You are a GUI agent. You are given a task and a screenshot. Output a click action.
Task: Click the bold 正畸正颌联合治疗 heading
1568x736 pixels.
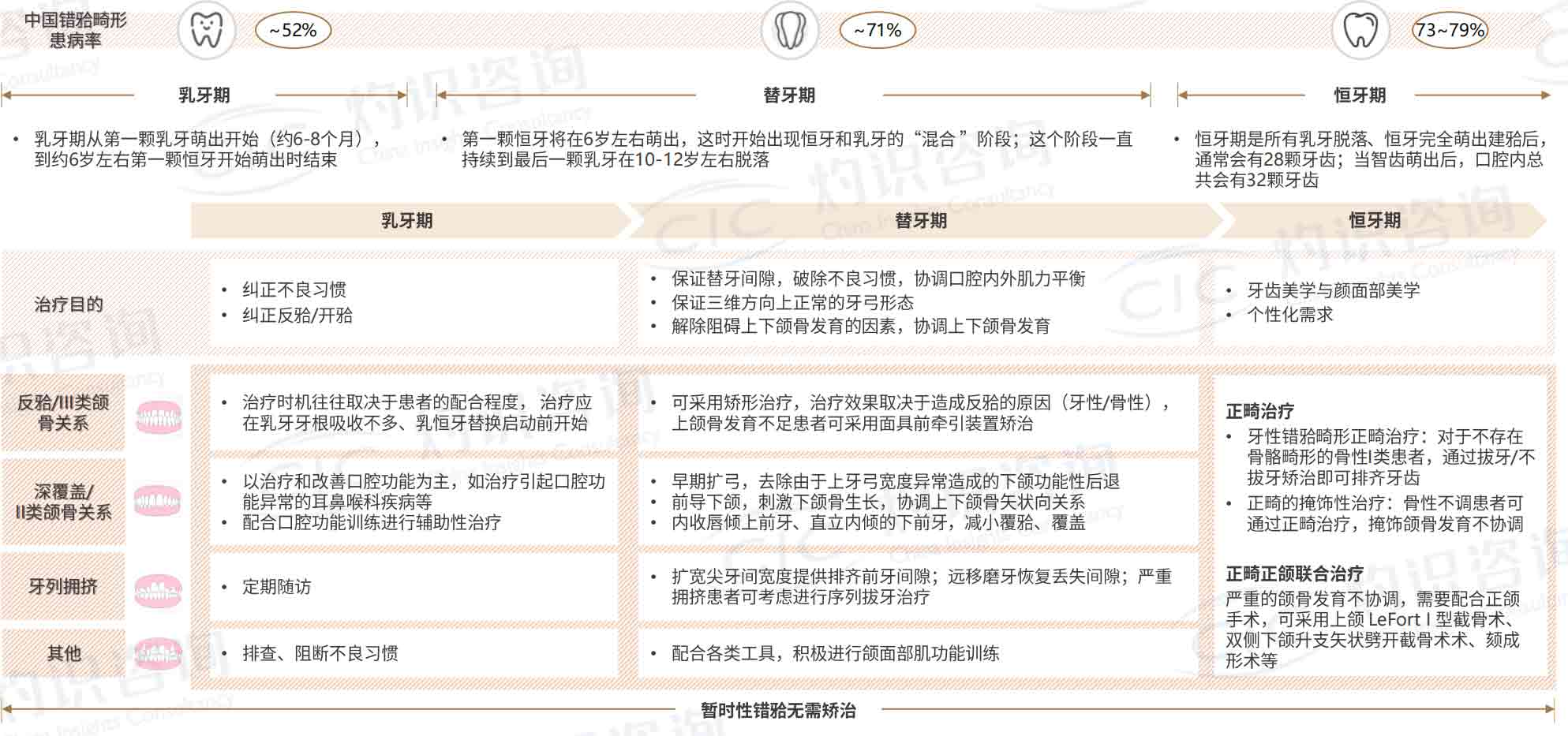pos(1294,573)
